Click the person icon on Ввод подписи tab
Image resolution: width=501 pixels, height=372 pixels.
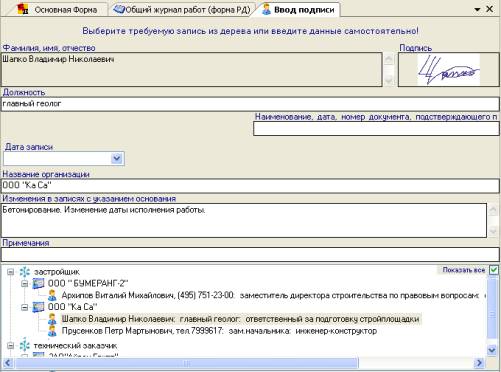(266, 10)
